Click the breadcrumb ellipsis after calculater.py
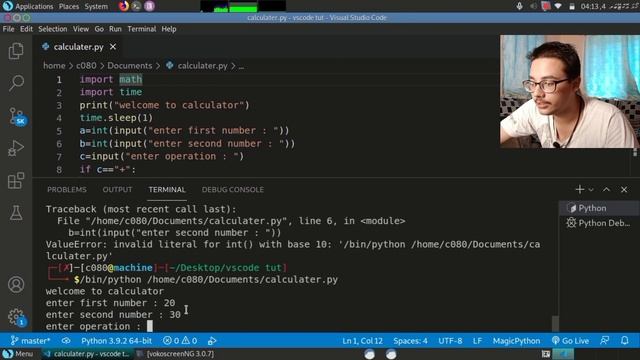Screen dimensions: 640x360 [241, 66]
